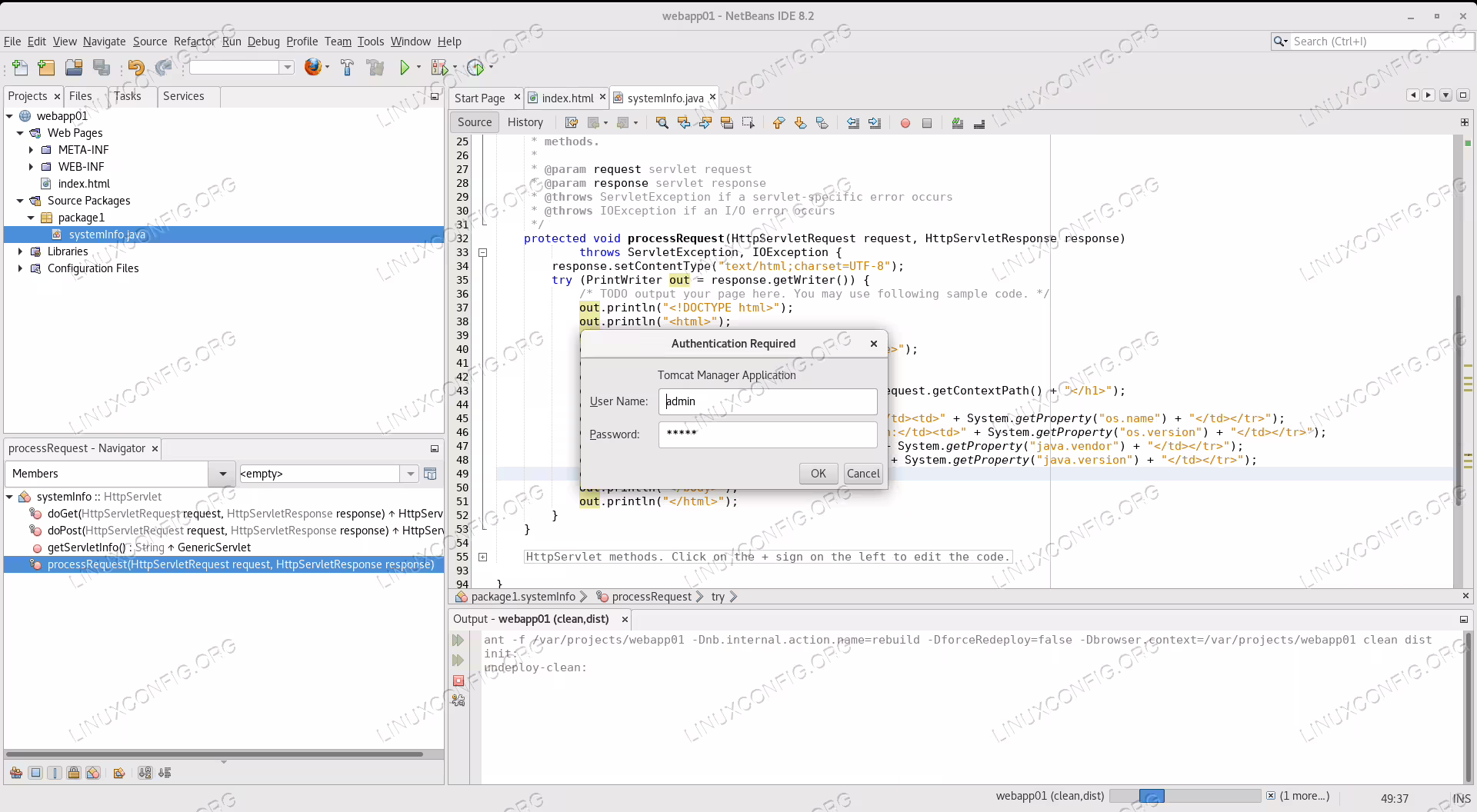Toggle Rectangular Selection in editor toolbar

pos(748,123)
